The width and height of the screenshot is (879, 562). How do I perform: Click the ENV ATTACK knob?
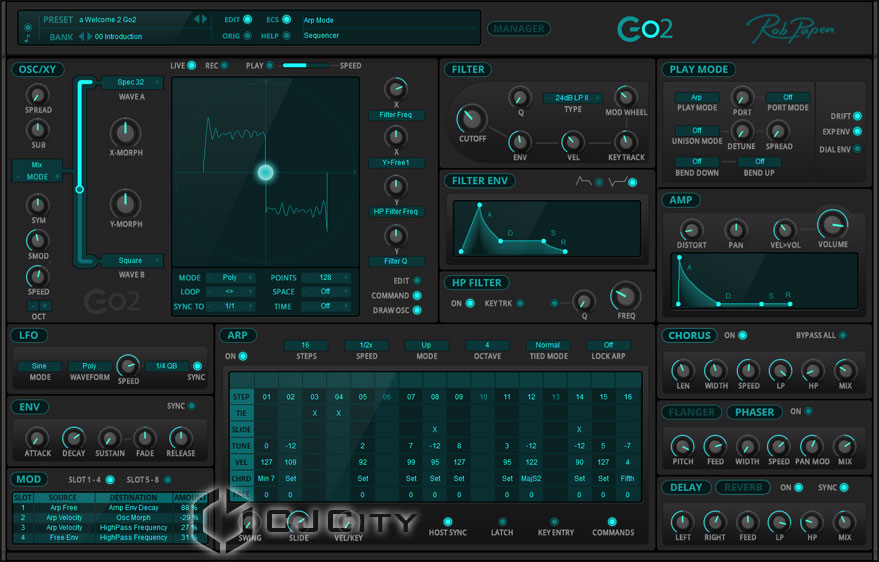tap(37, 438)
